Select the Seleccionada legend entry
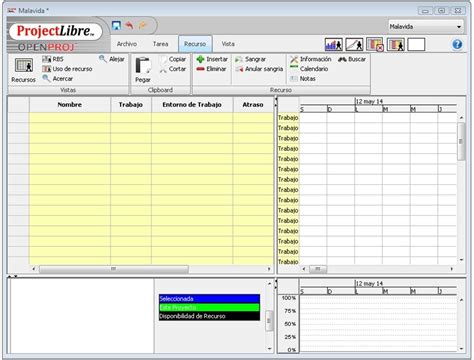This screenshot has height=360, width=474. [209, 299]
